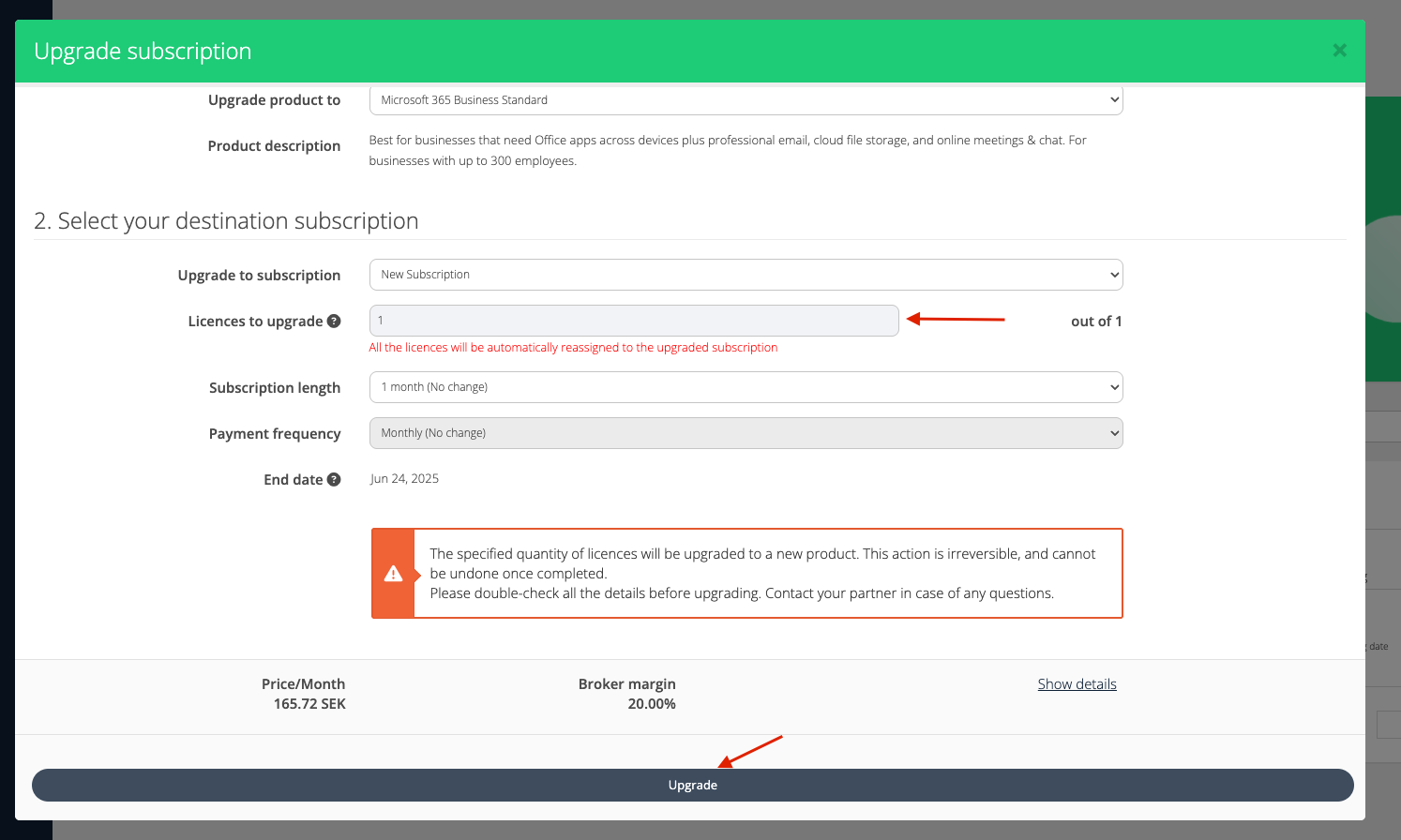Expand the Payment frequency dropdown

click(x=746, y=433)
